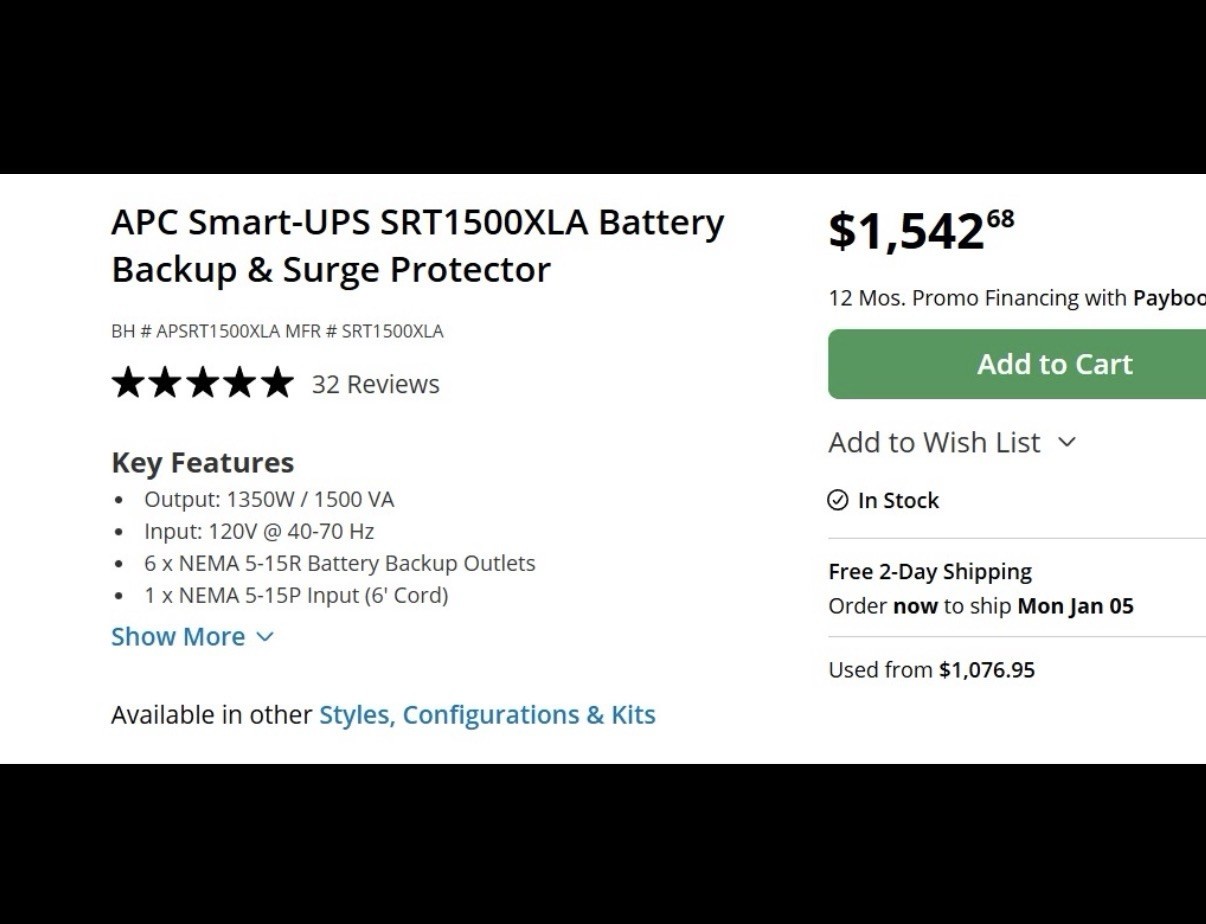The image size is (1206, 924).
Task: Select the Used from $1,076.95 offer
Action: 931,670
